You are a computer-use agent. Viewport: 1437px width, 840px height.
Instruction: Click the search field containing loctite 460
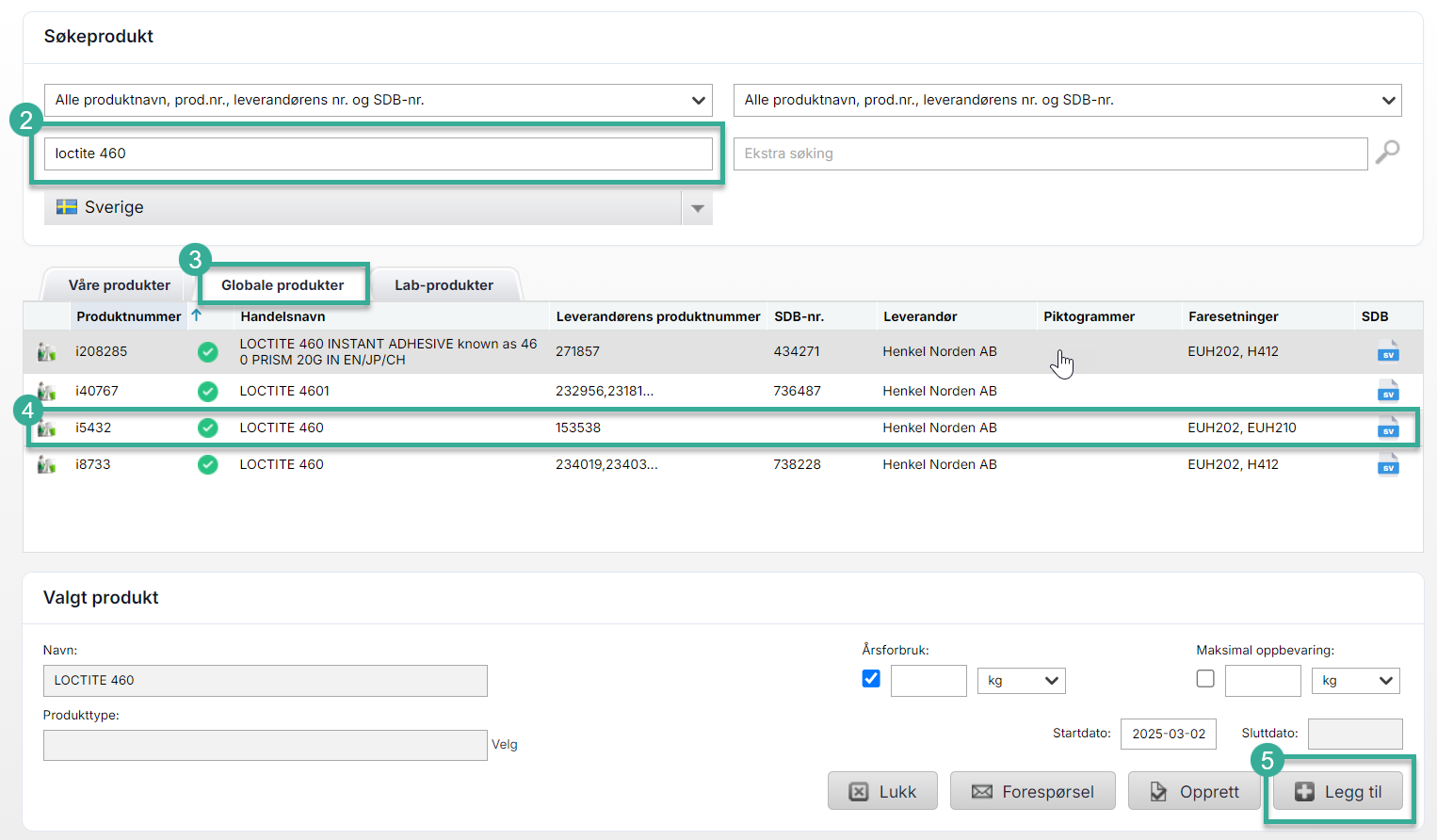point(379,153)
